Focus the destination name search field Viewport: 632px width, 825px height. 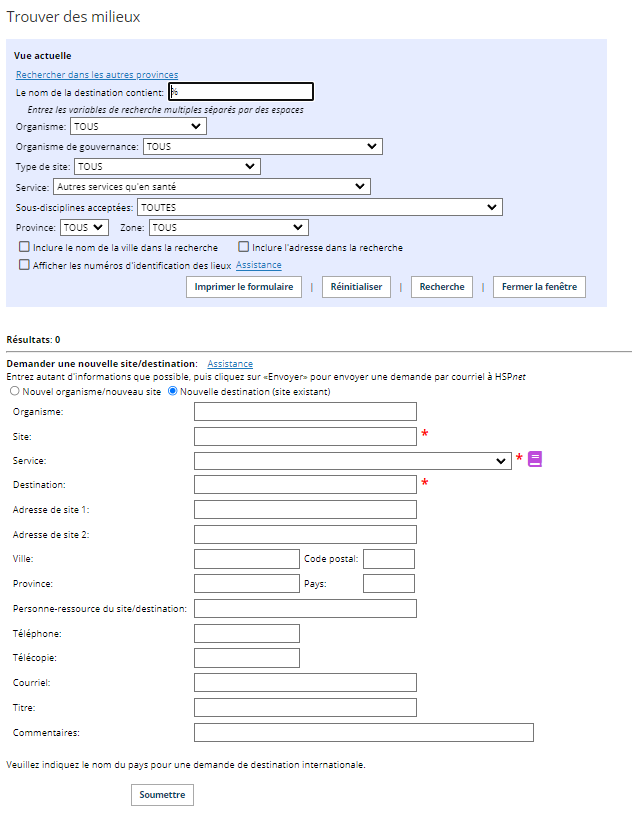tap(241, 92)
